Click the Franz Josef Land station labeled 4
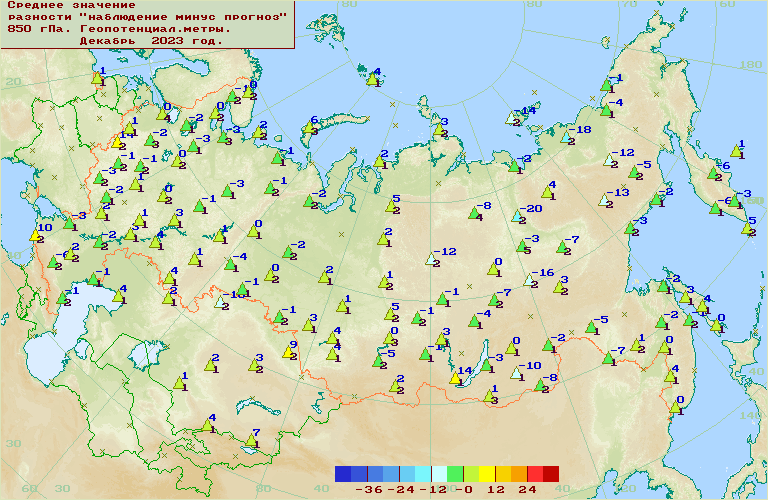The width and height of the screenshot is (768, 500). (x=372, y=79)
